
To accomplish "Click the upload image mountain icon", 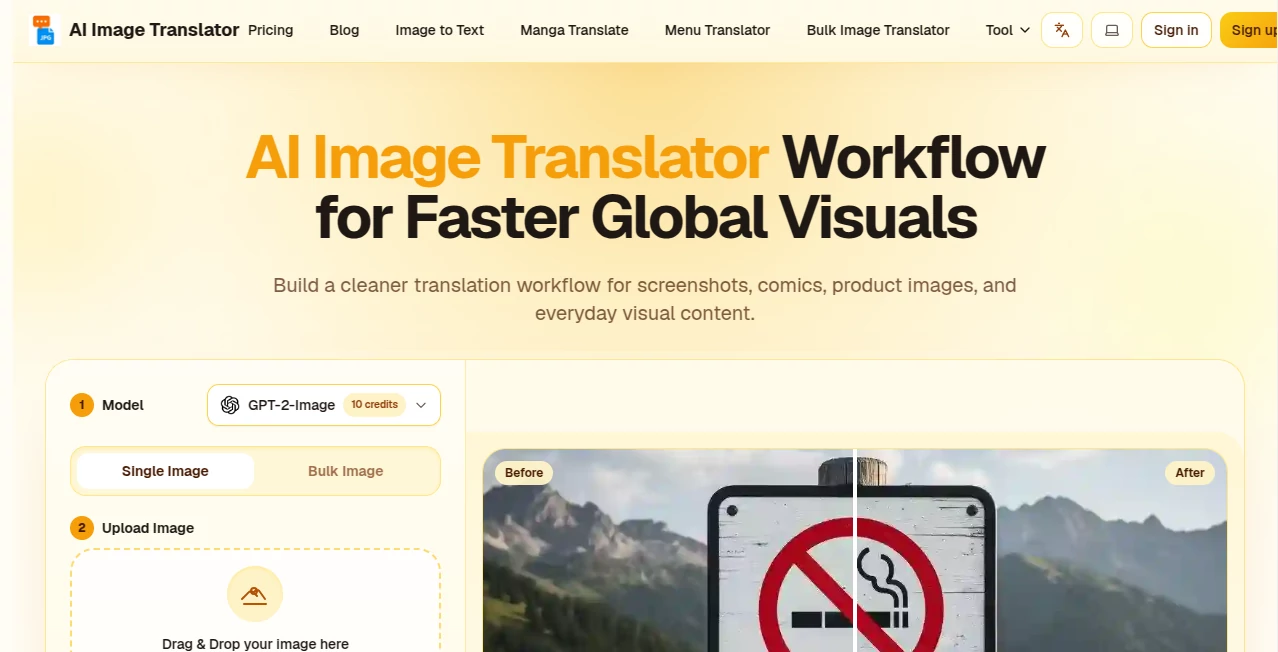I will pyautogui.click(x=255, y=595).
